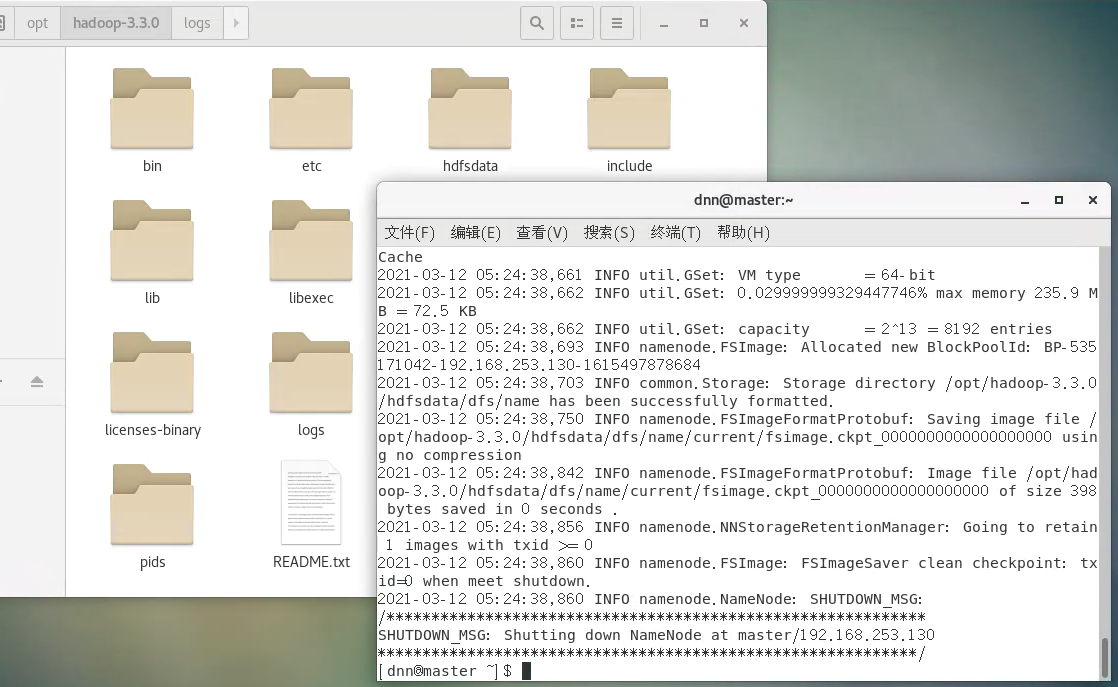Open the hdfsdata folder
This screenshot has height=687, width=1118.
coord(470,109)
